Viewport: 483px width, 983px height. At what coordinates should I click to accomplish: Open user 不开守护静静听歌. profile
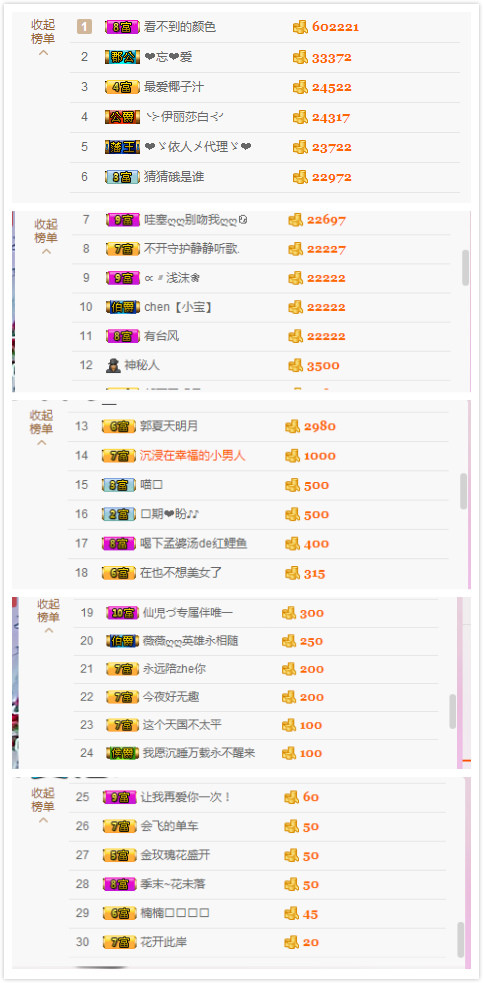(192, 249)
